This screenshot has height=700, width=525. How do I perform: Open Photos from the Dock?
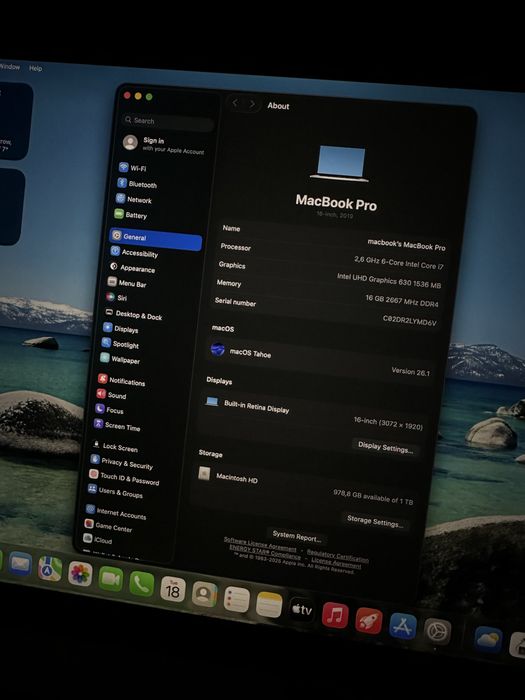[x=80, y=574]
